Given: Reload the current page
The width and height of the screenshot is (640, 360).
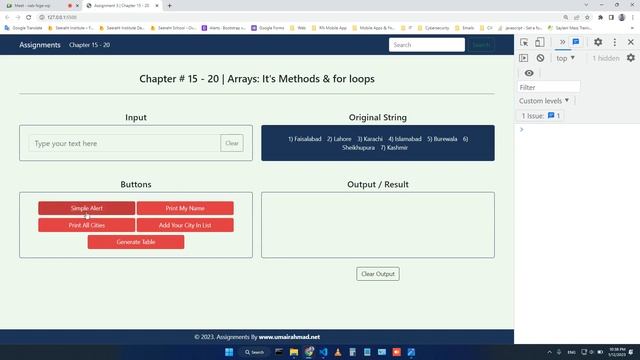Looking at the screenshot, I should click(x=29, y=17).
